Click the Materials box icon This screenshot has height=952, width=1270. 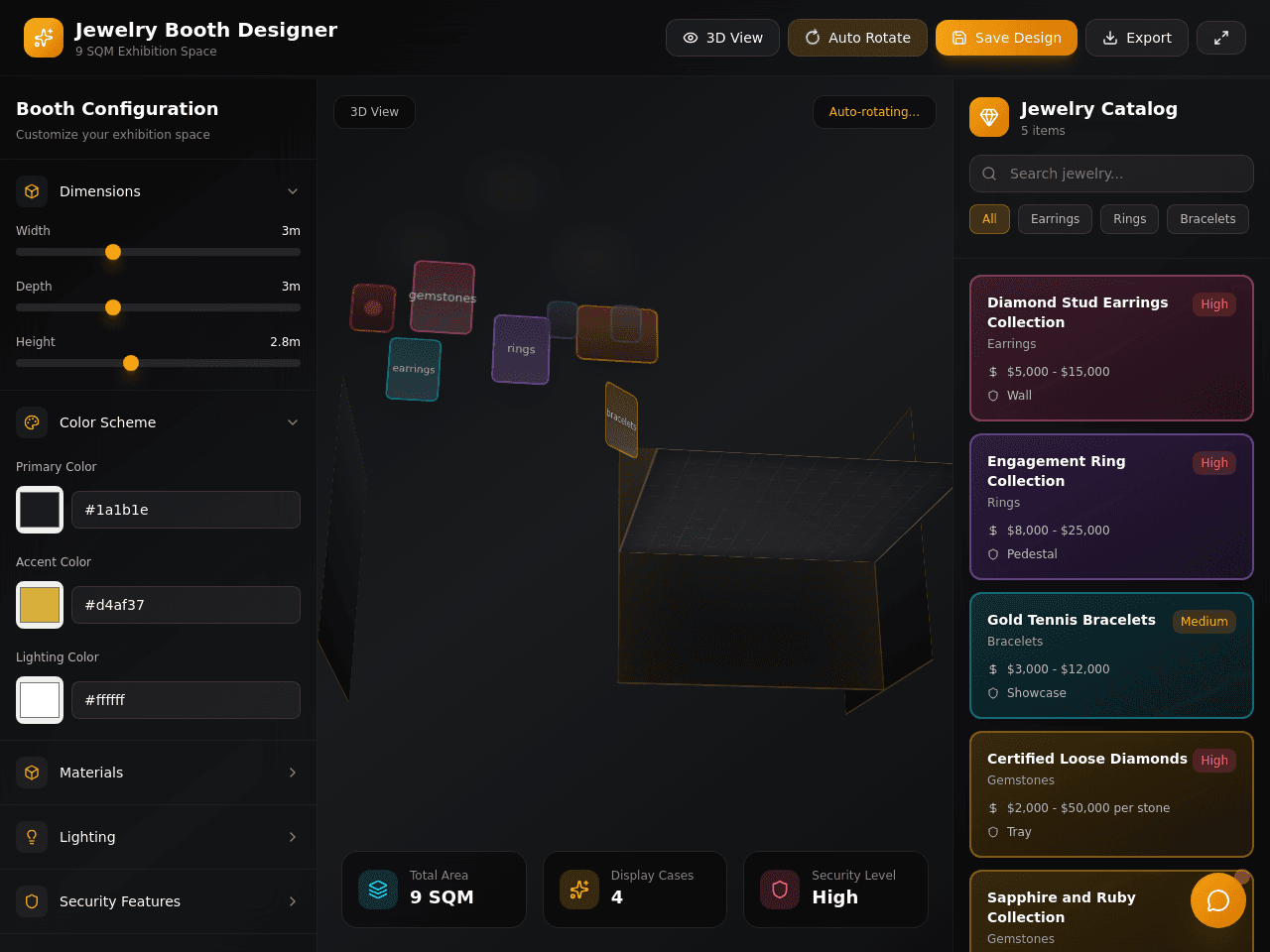(x=32, y=773)
